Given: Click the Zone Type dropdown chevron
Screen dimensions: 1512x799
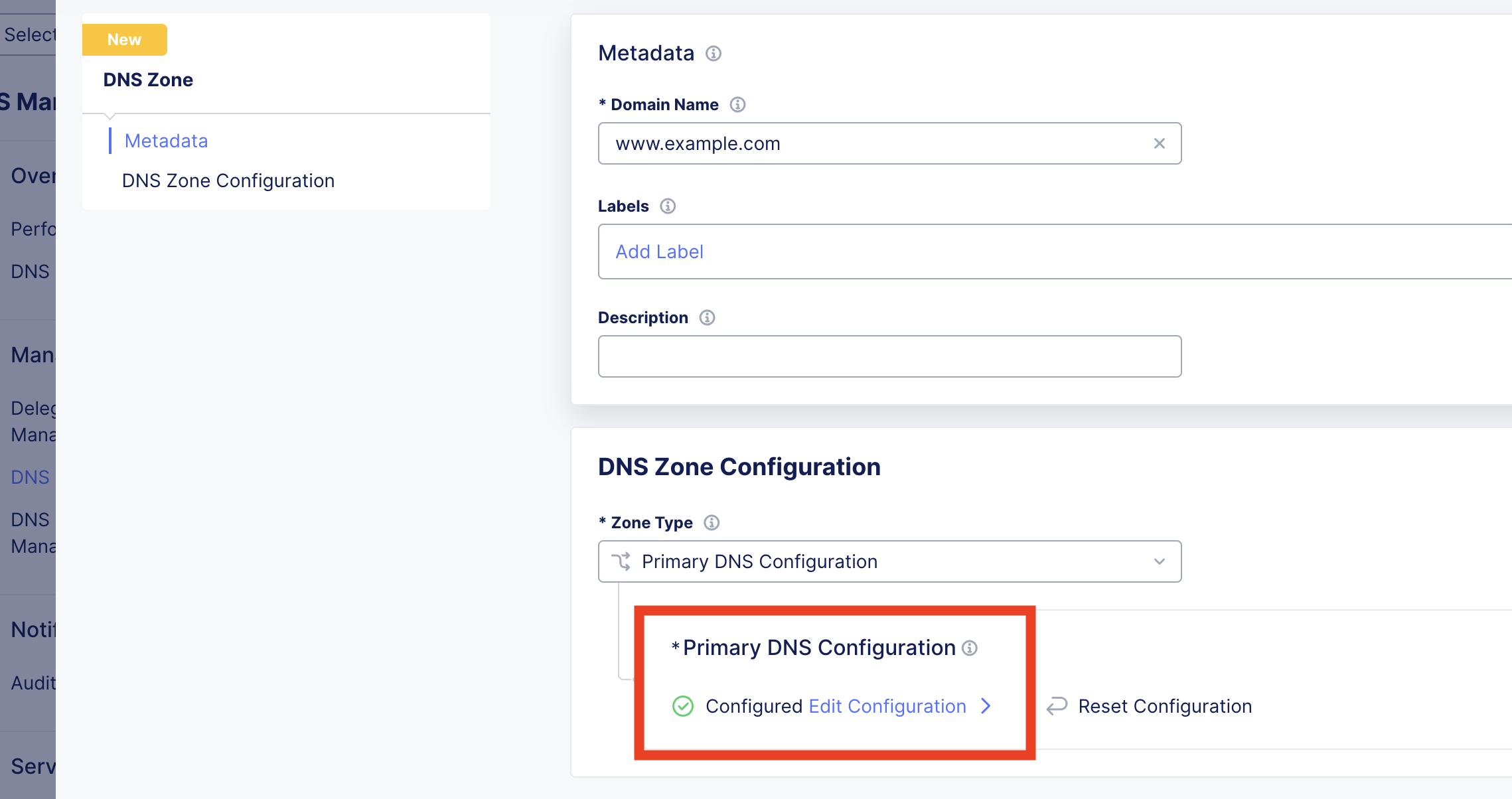Looking at the screenshot, I should [1160, 561].
